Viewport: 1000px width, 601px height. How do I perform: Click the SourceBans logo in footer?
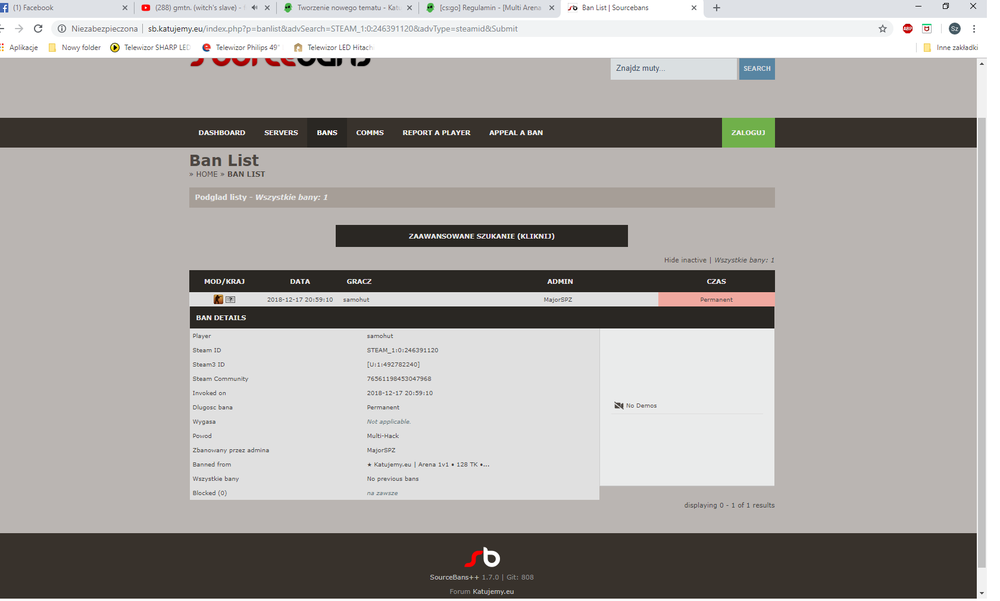click(x=482, y=557)
